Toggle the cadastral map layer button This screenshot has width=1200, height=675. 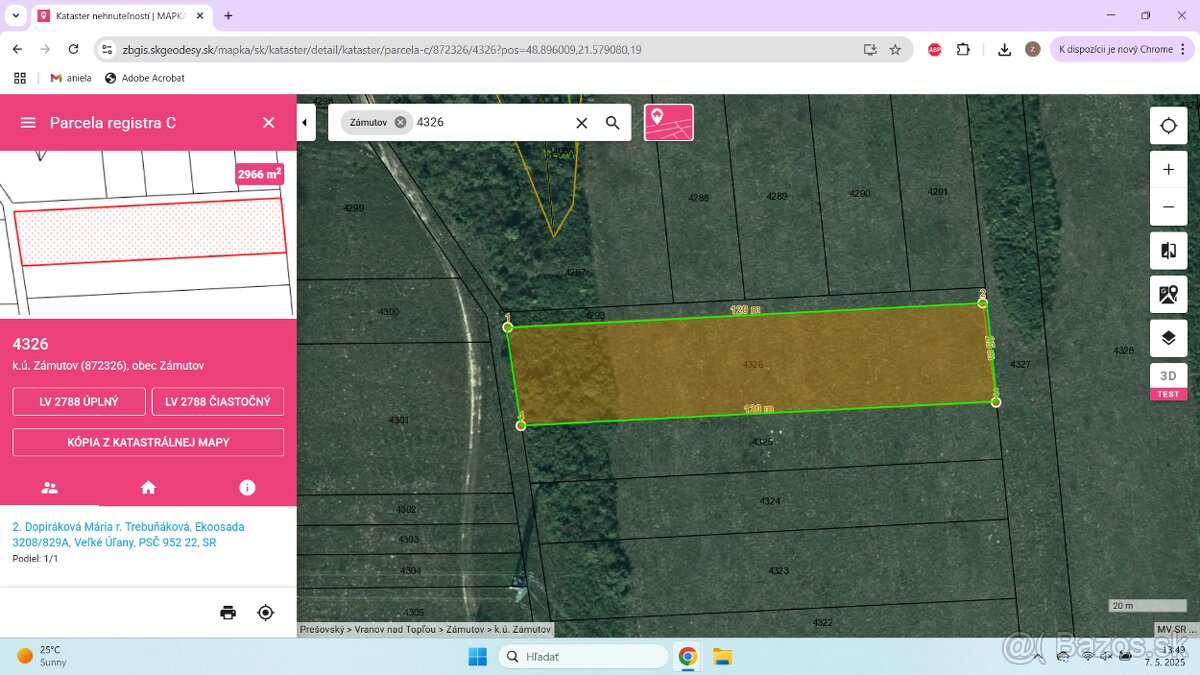coord(668,122)
